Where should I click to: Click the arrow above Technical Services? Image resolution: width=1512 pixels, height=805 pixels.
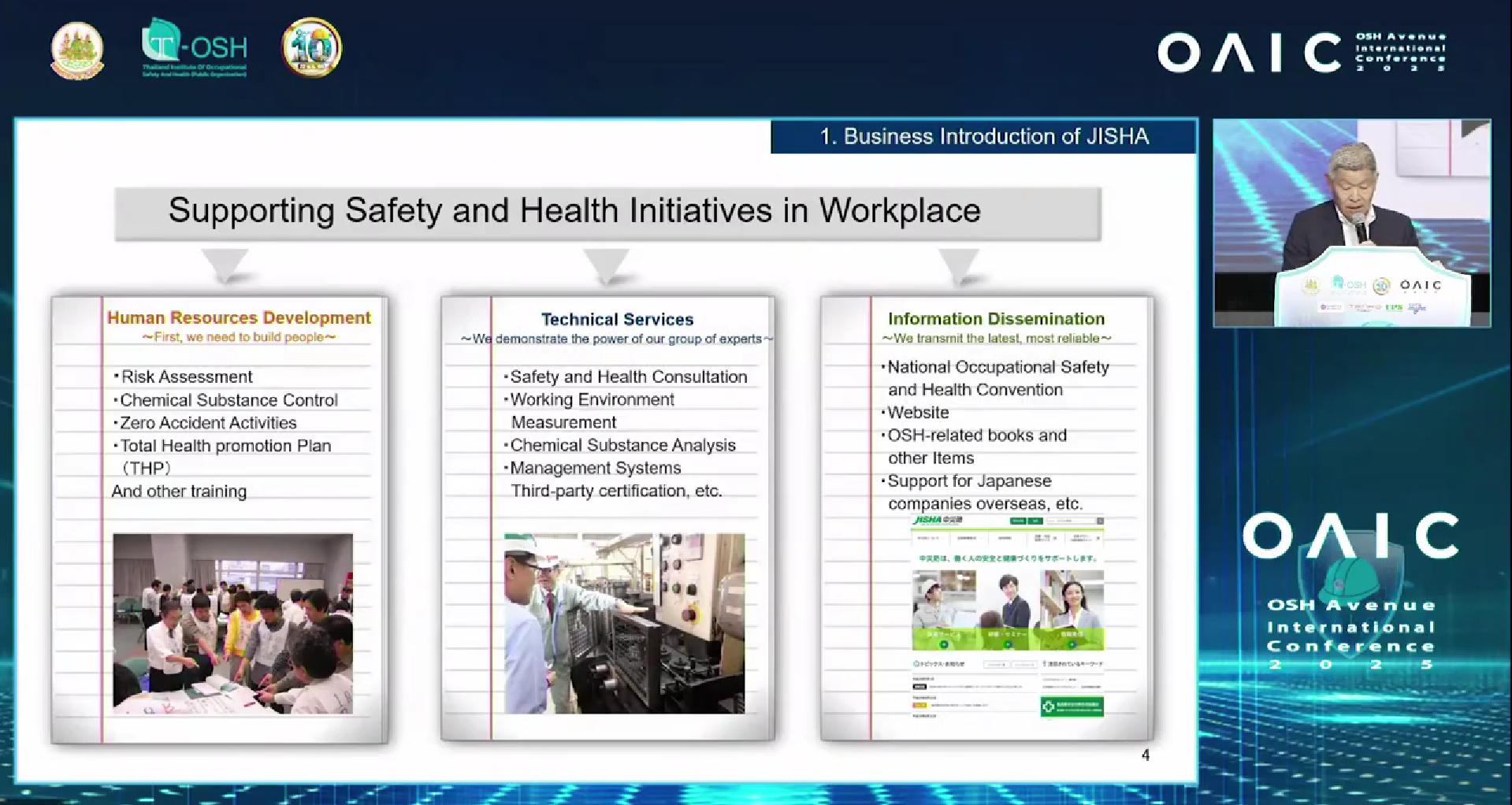pyautogui.click(x=607, y=265)
